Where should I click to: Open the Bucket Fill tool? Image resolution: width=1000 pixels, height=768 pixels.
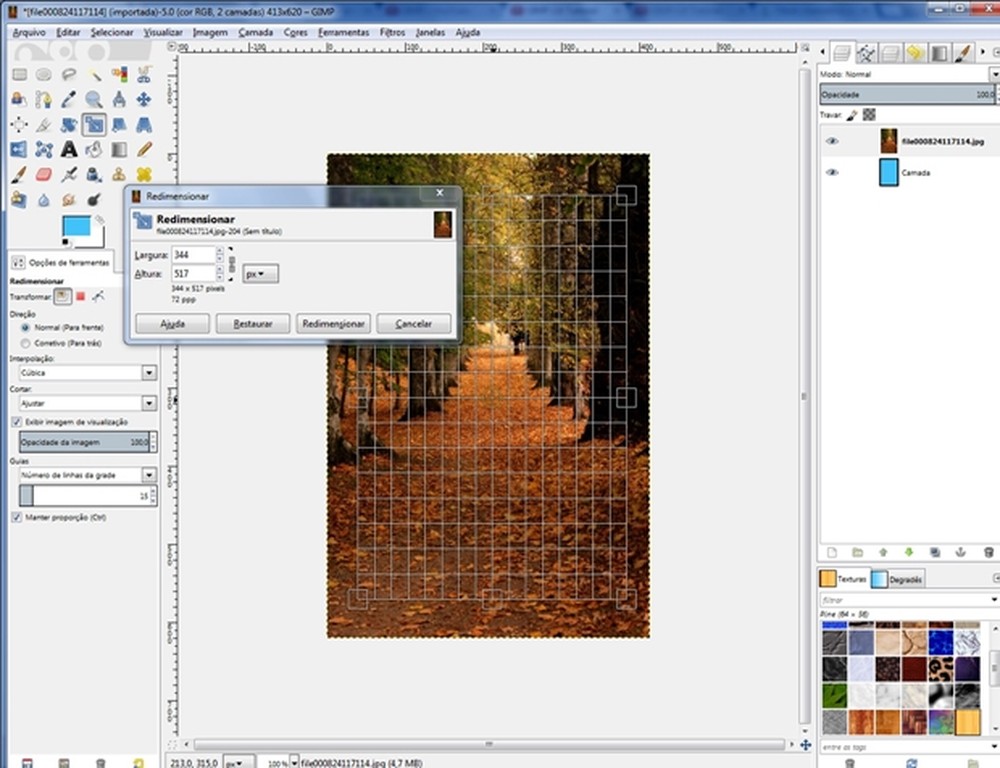tap(94, 150)
